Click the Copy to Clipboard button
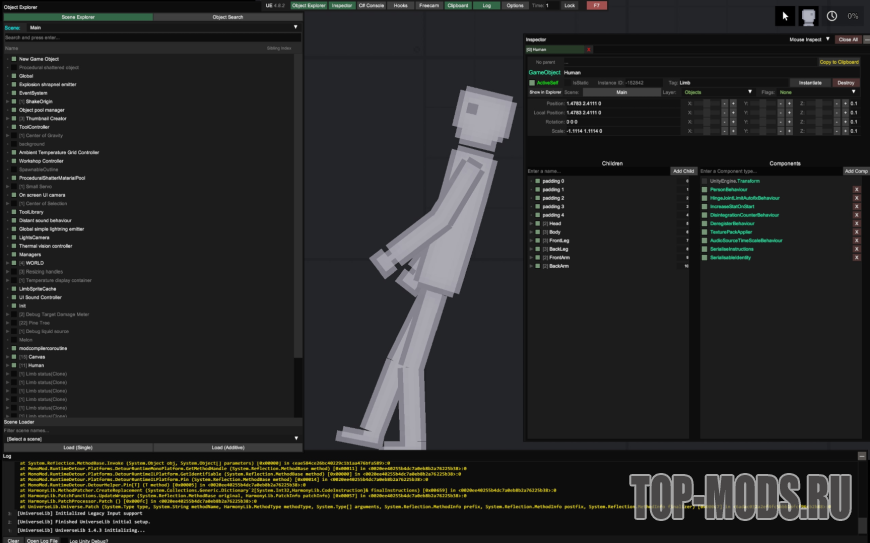 click(x=839, y=62)
